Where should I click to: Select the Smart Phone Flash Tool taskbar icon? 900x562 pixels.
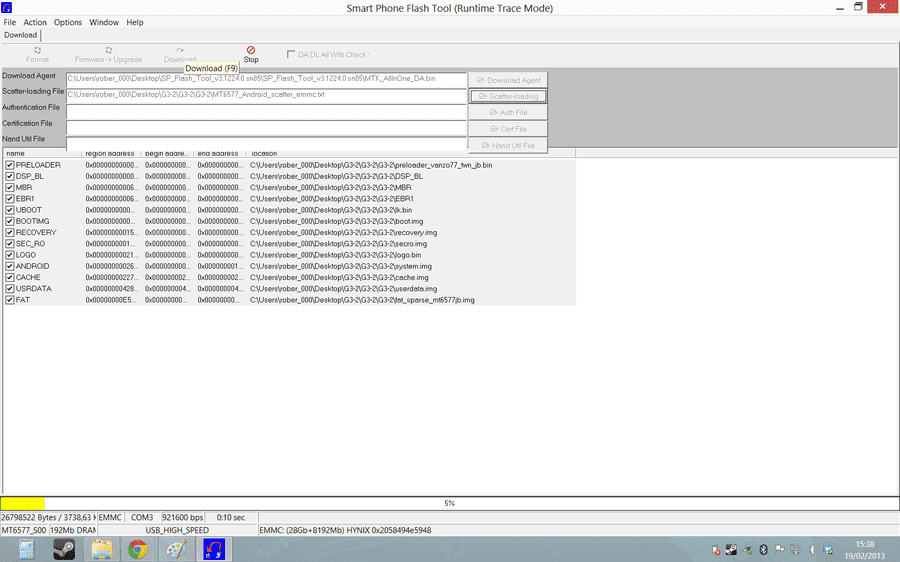click(214, 549)
